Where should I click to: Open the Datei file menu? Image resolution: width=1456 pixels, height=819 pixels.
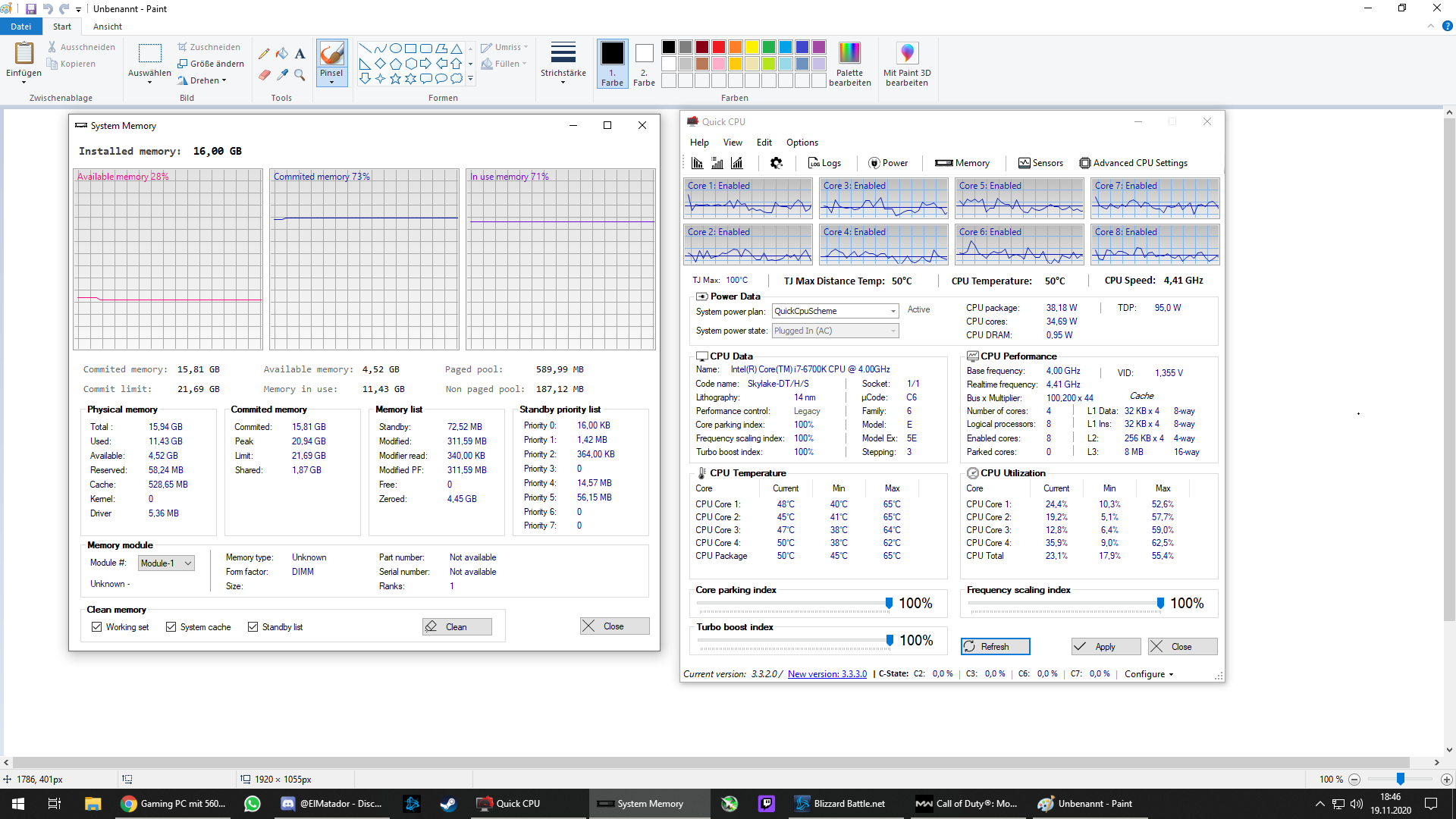coord(21,27)
